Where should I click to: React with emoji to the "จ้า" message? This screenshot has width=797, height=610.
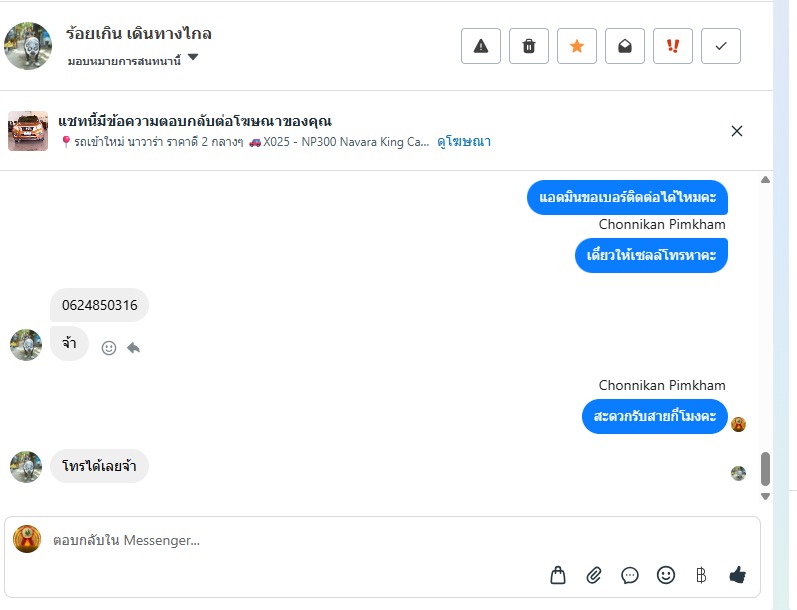109,348
